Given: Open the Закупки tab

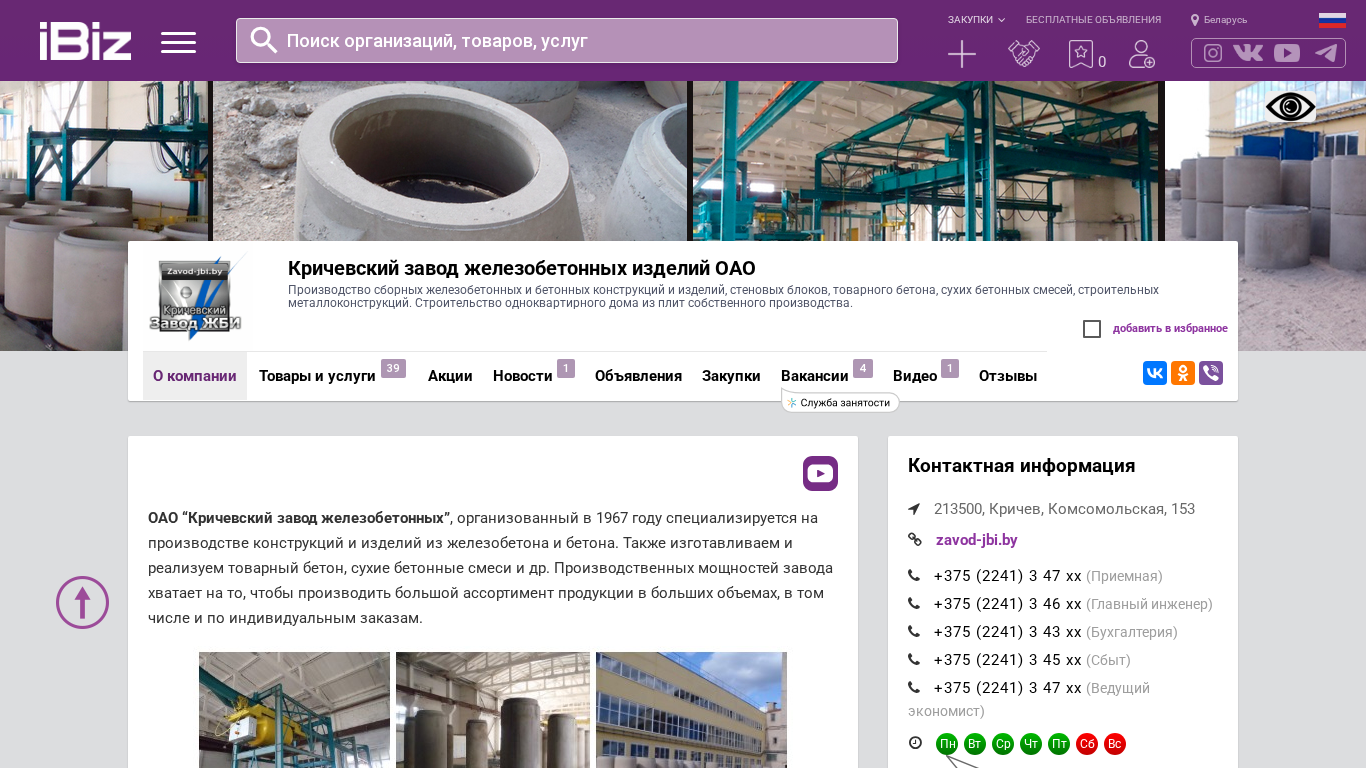Looking at the screenshot, I should click(x=731, y=376).
